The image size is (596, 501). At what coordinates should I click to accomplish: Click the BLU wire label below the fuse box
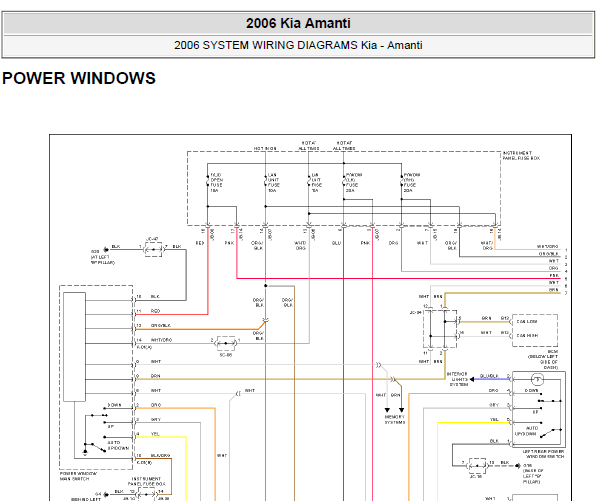[x=336, y=243]
